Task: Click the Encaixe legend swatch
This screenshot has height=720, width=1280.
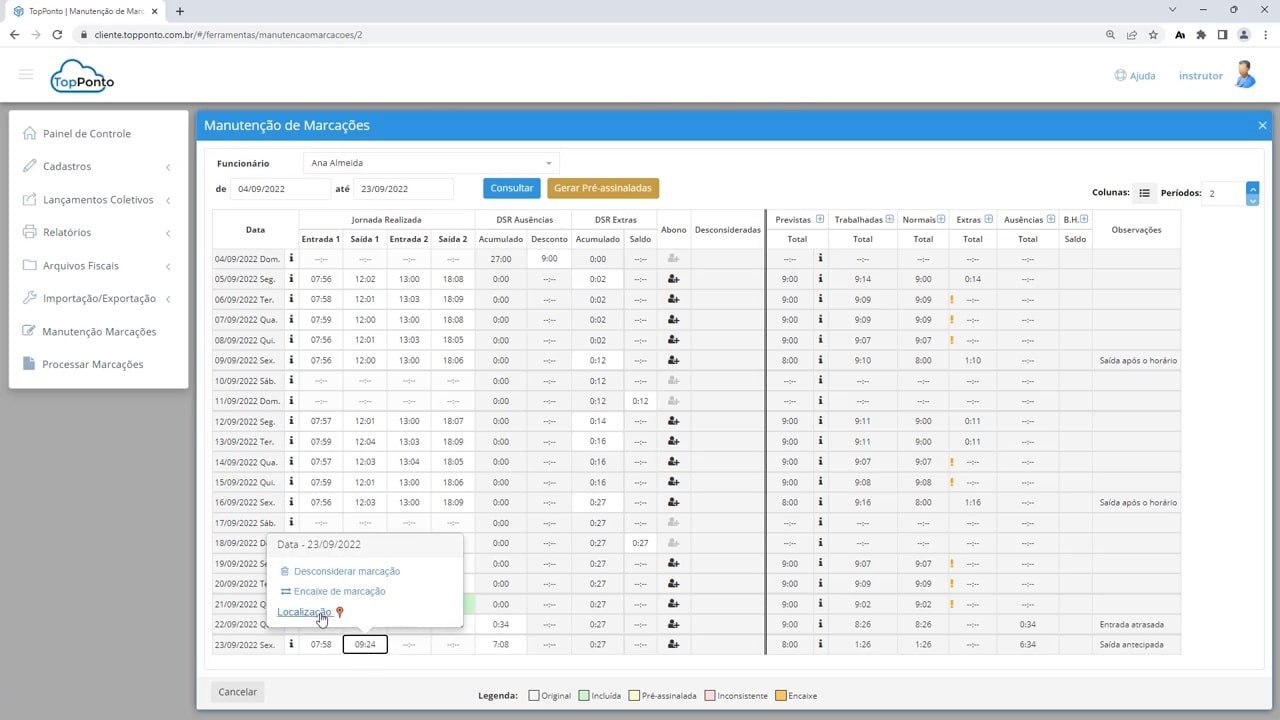Action: [x=782, y=696]
